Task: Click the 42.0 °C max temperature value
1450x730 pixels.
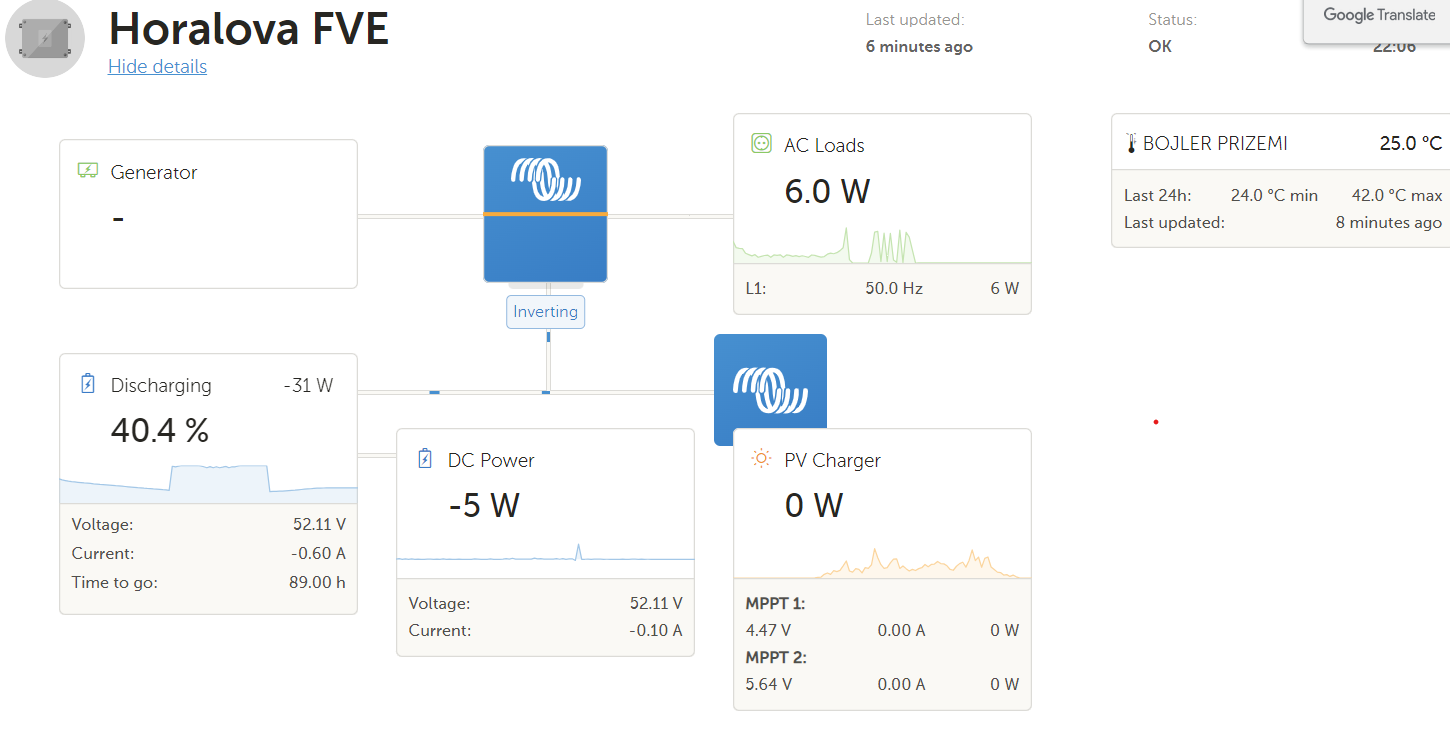Action: click(1397, 195)
